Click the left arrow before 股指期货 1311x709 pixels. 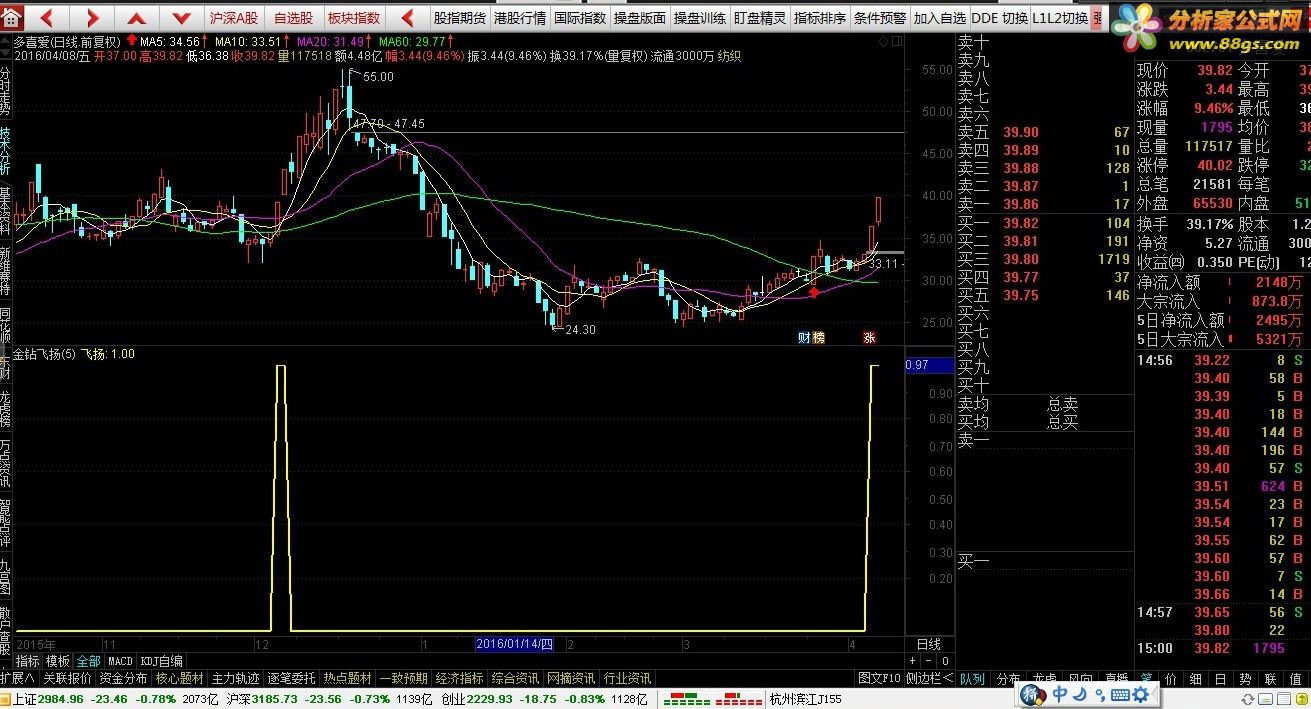pyautogui.click(x=408, y=18)
